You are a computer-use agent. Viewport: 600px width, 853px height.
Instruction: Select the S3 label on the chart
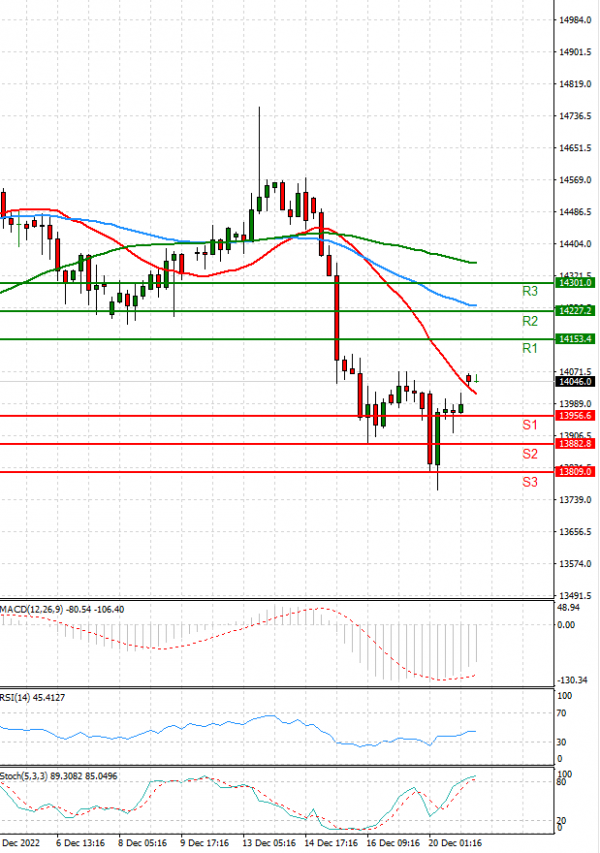click(530, 483)
